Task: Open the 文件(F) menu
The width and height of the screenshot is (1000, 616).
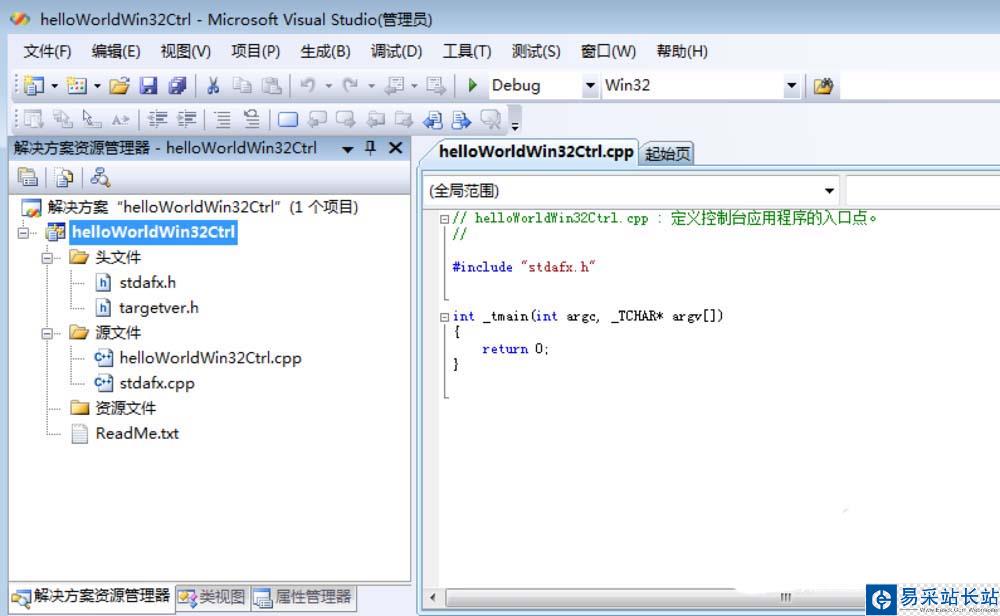Action: 47,51
